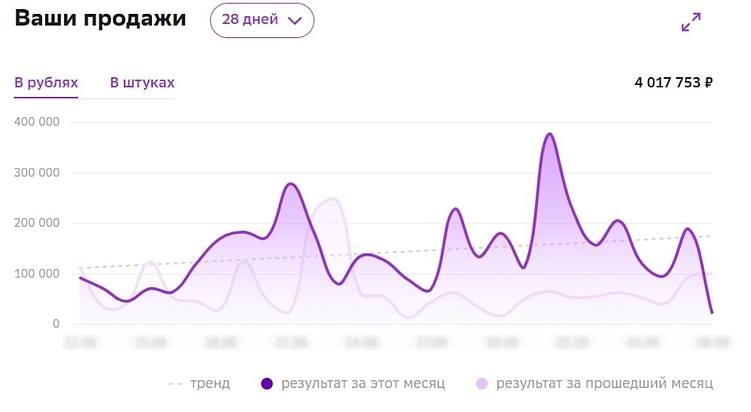Click the 200 000 axis label
This screenshot has height=412, width=751.
[38, 223]
